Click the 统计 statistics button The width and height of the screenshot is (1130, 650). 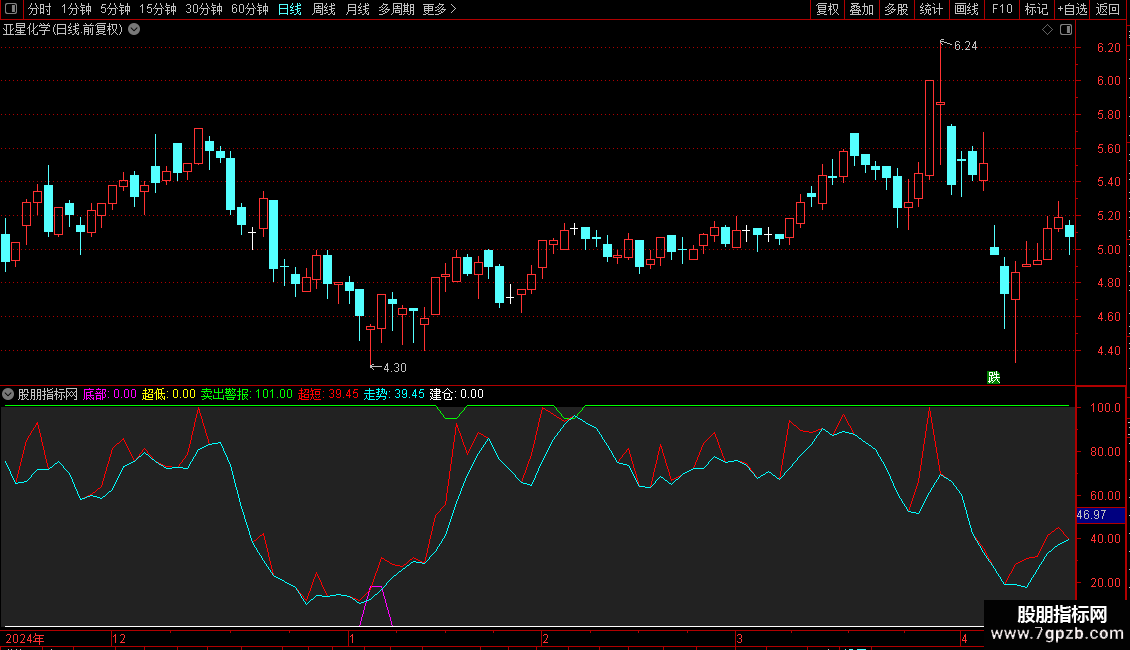pyautogui.click(x=931, y=9)
